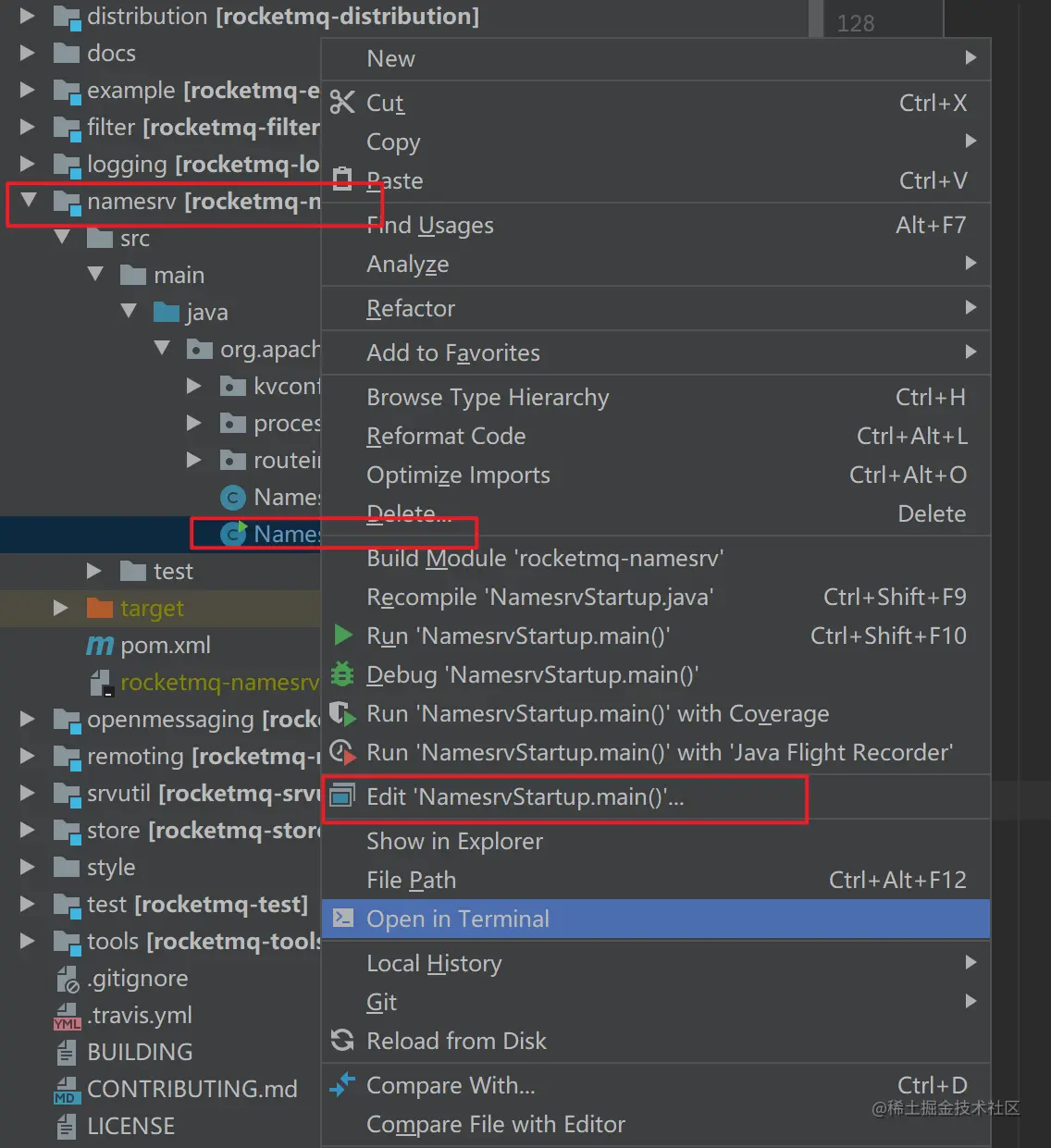Expand the openmessaging module node
Image resolution: width=1051 pixels, height=1148 pixels.
(x=27, y=719)
